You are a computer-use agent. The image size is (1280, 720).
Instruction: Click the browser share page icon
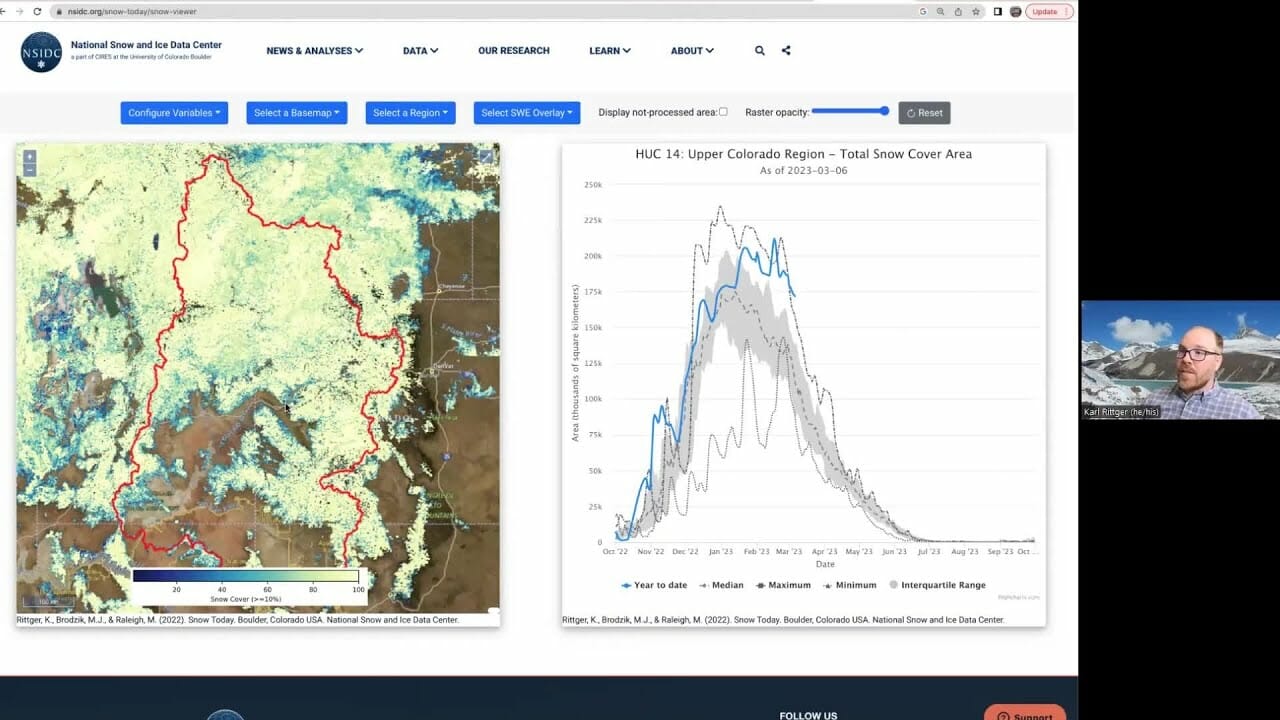pyautogui.click(x=958, y=11)
